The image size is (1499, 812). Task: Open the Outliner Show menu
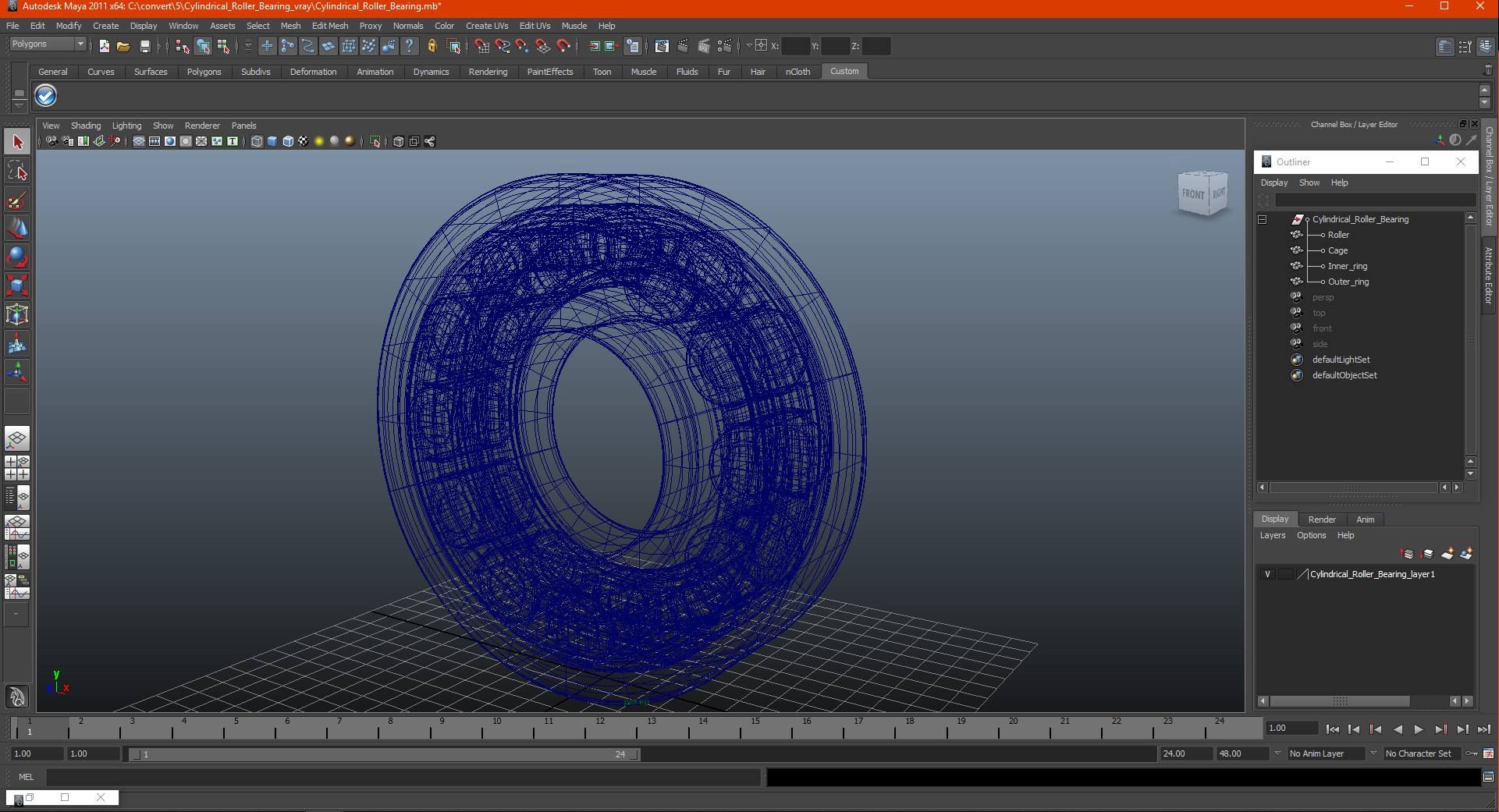click(x=1309, y=183)
